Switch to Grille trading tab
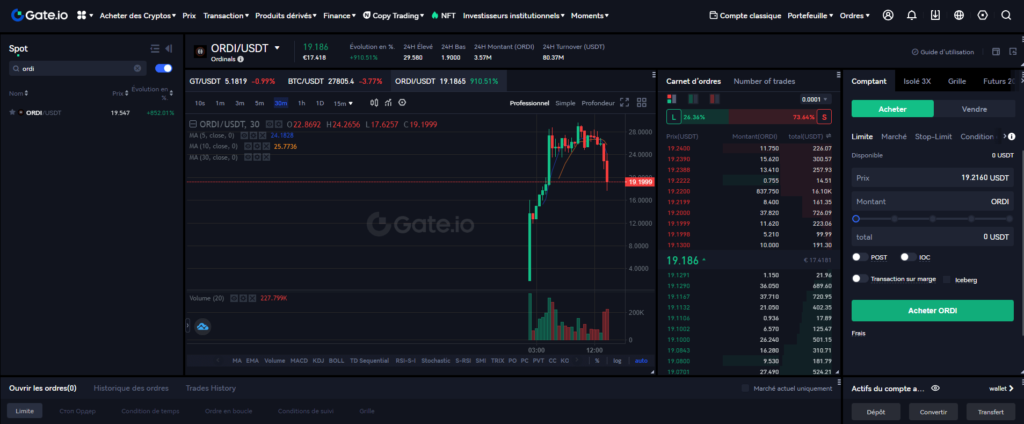 tap(957, 82)
